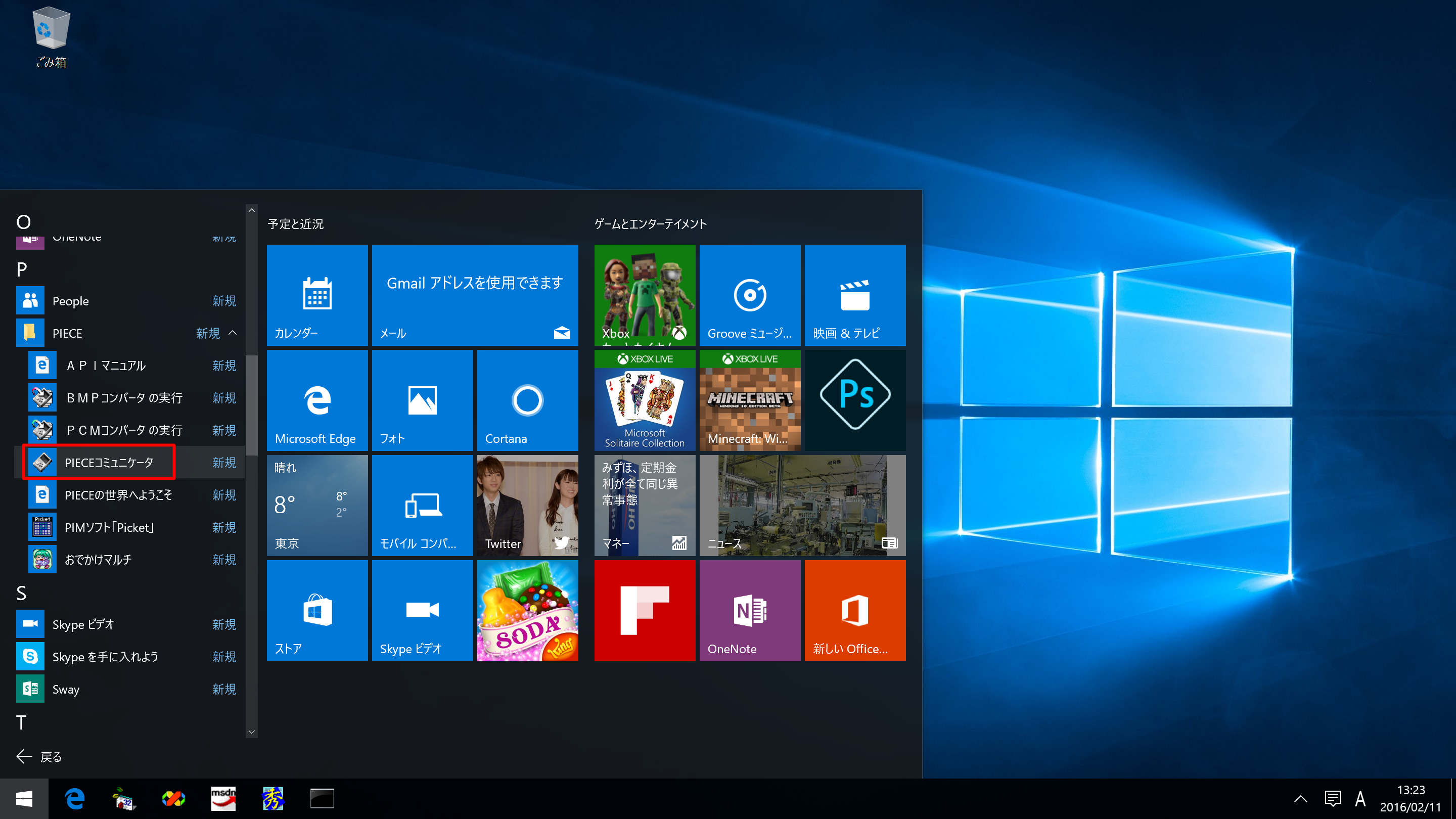Click the letter O section header
Screen dimensions: 1456x819
pyautogui.click(x=23, y=221)
